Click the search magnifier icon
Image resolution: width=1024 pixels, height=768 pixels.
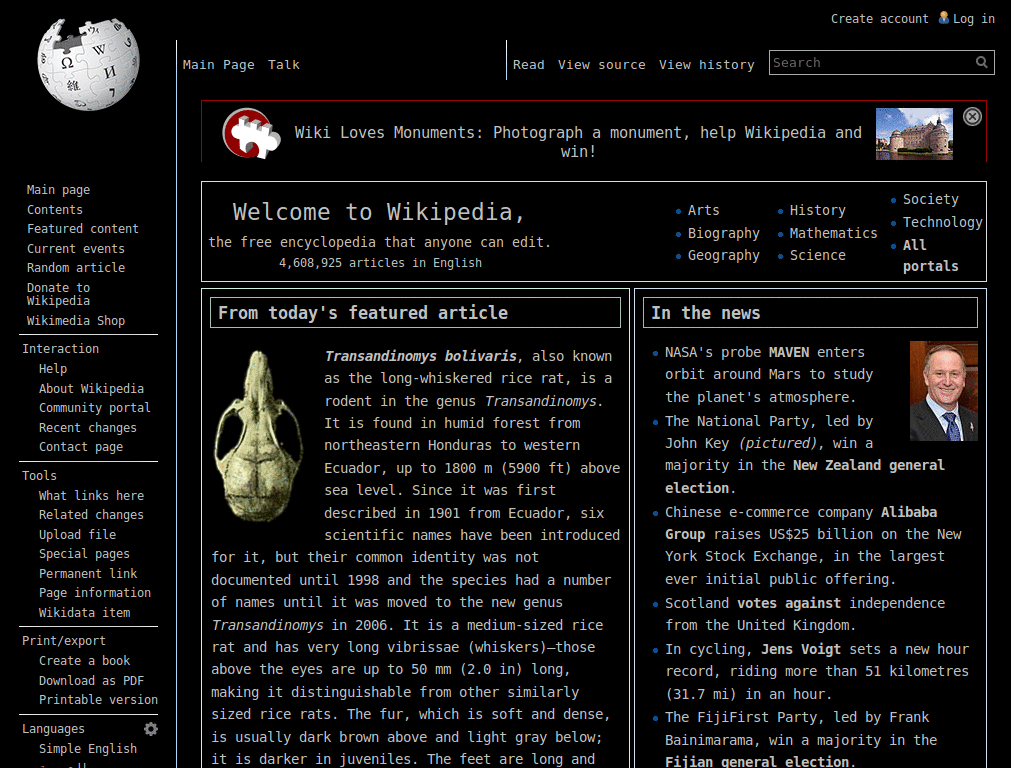pyautogui.click(x=982, y=62)
